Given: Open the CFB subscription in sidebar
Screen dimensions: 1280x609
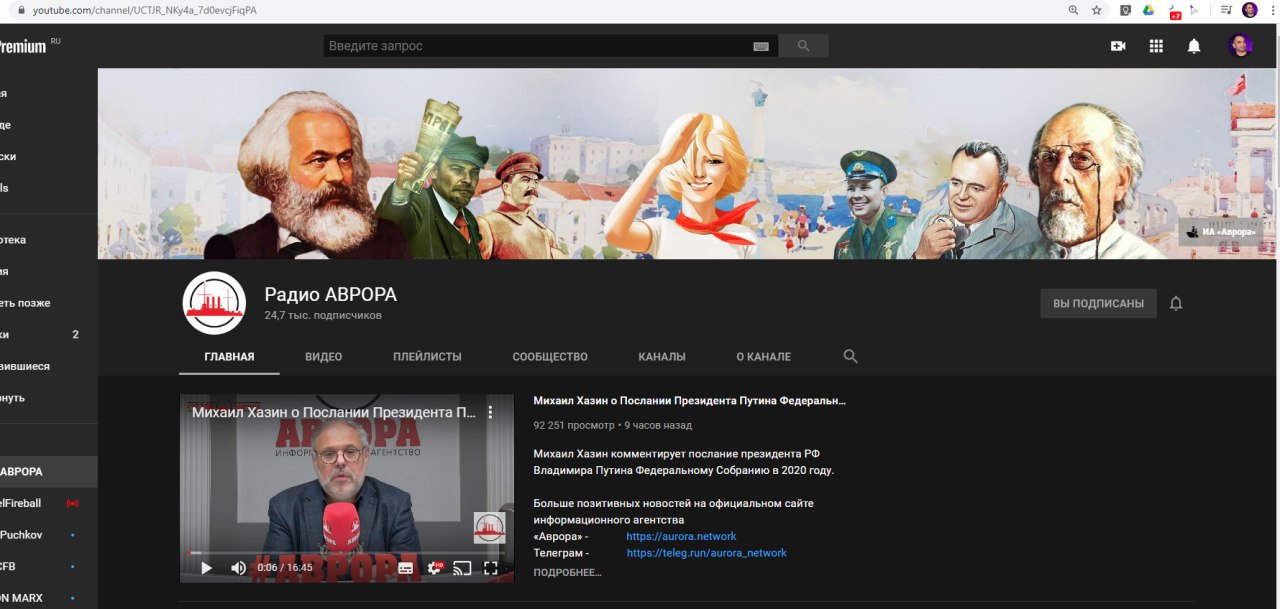Looking at the screenshot, I should [x=48, y=567].
